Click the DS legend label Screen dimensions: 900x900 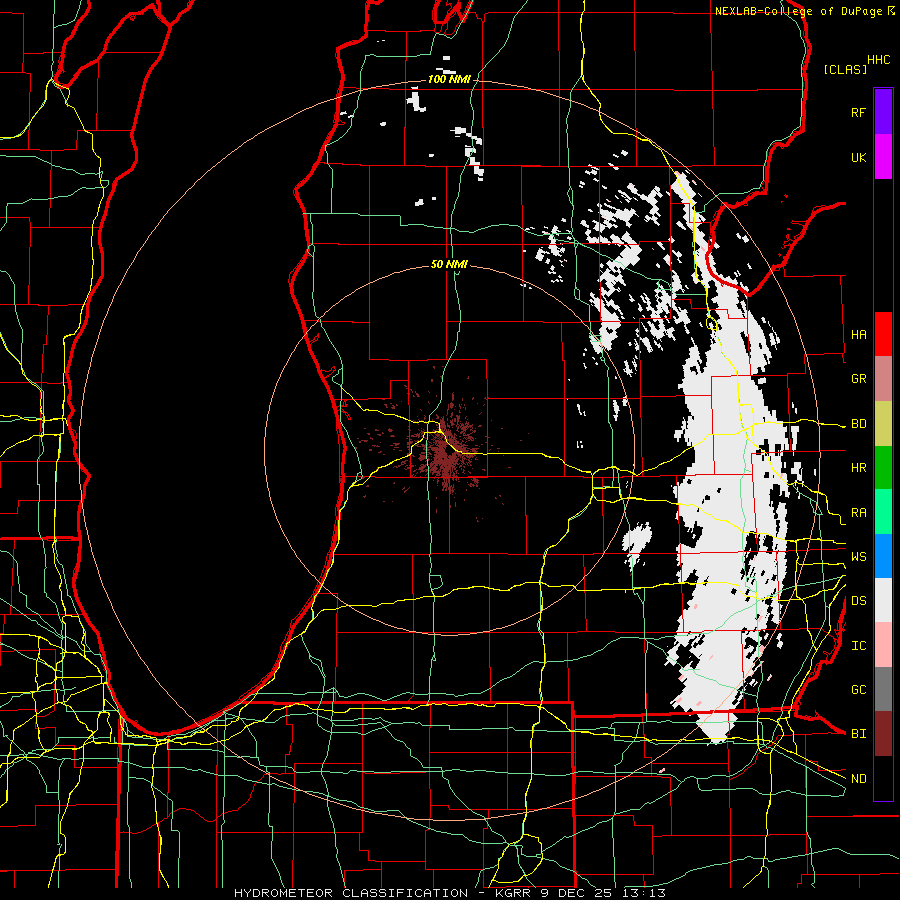[x=858, y=601]
